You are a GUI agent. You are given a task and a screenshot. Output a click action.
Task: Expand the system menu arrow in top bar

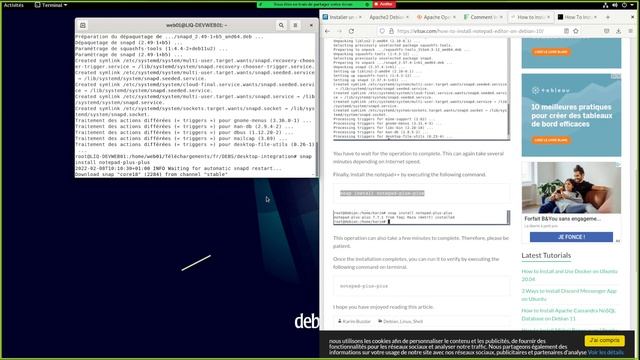coord(632,5)
